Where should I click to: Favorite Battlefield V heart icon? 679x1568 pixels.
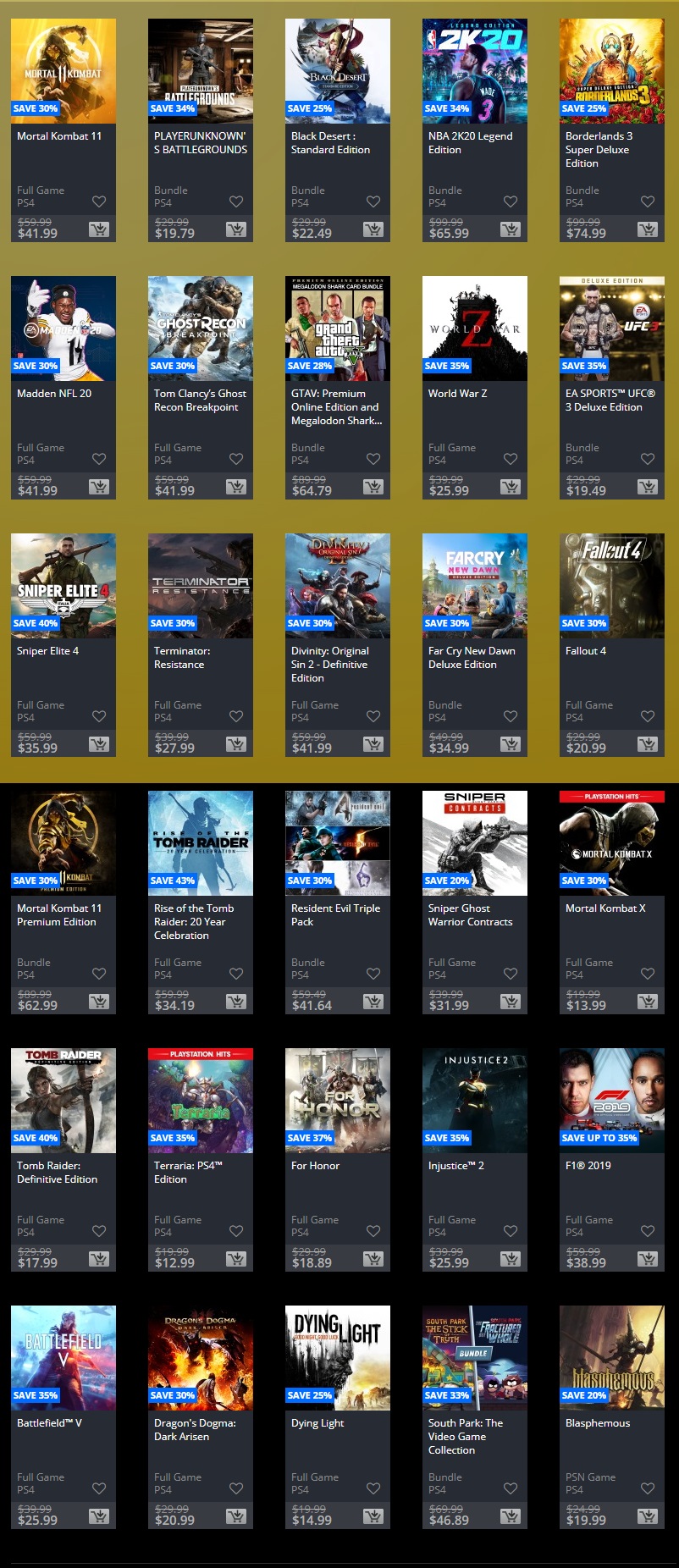click(x=99, y=1488)
